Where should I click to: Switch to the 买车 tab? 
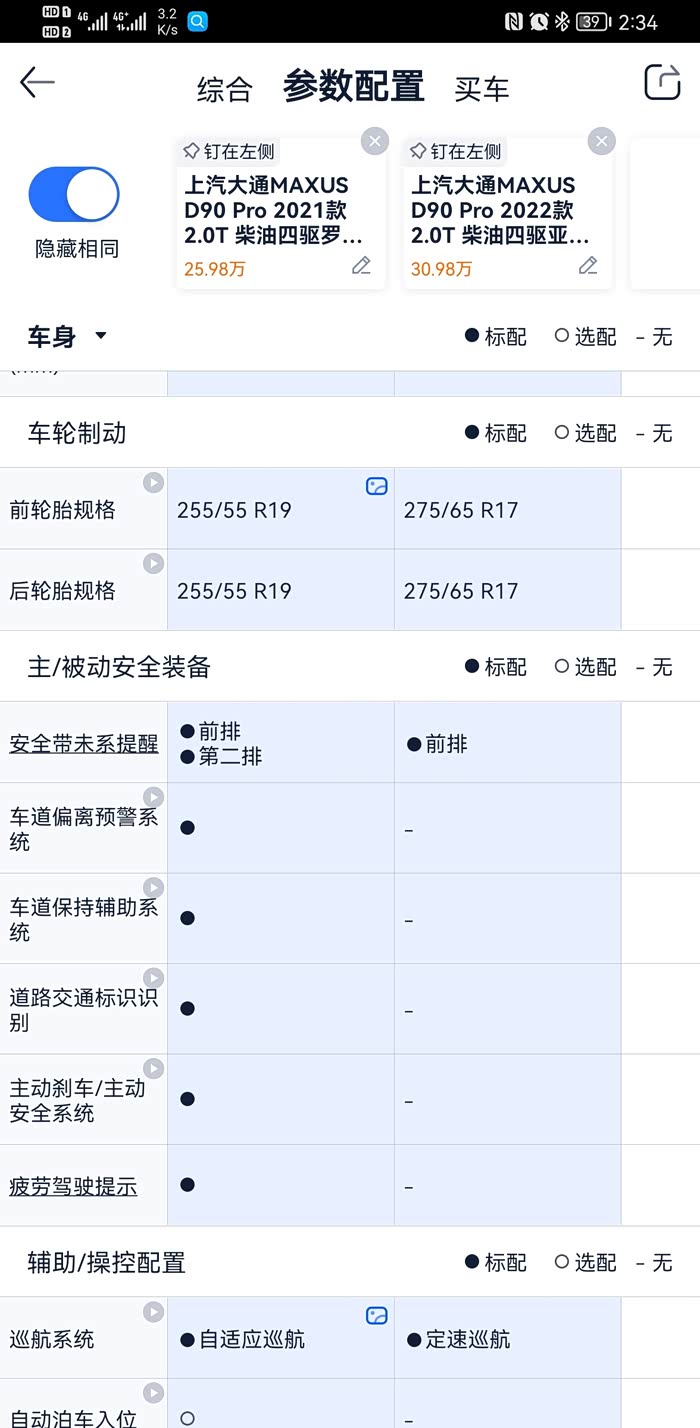[482, 88]
